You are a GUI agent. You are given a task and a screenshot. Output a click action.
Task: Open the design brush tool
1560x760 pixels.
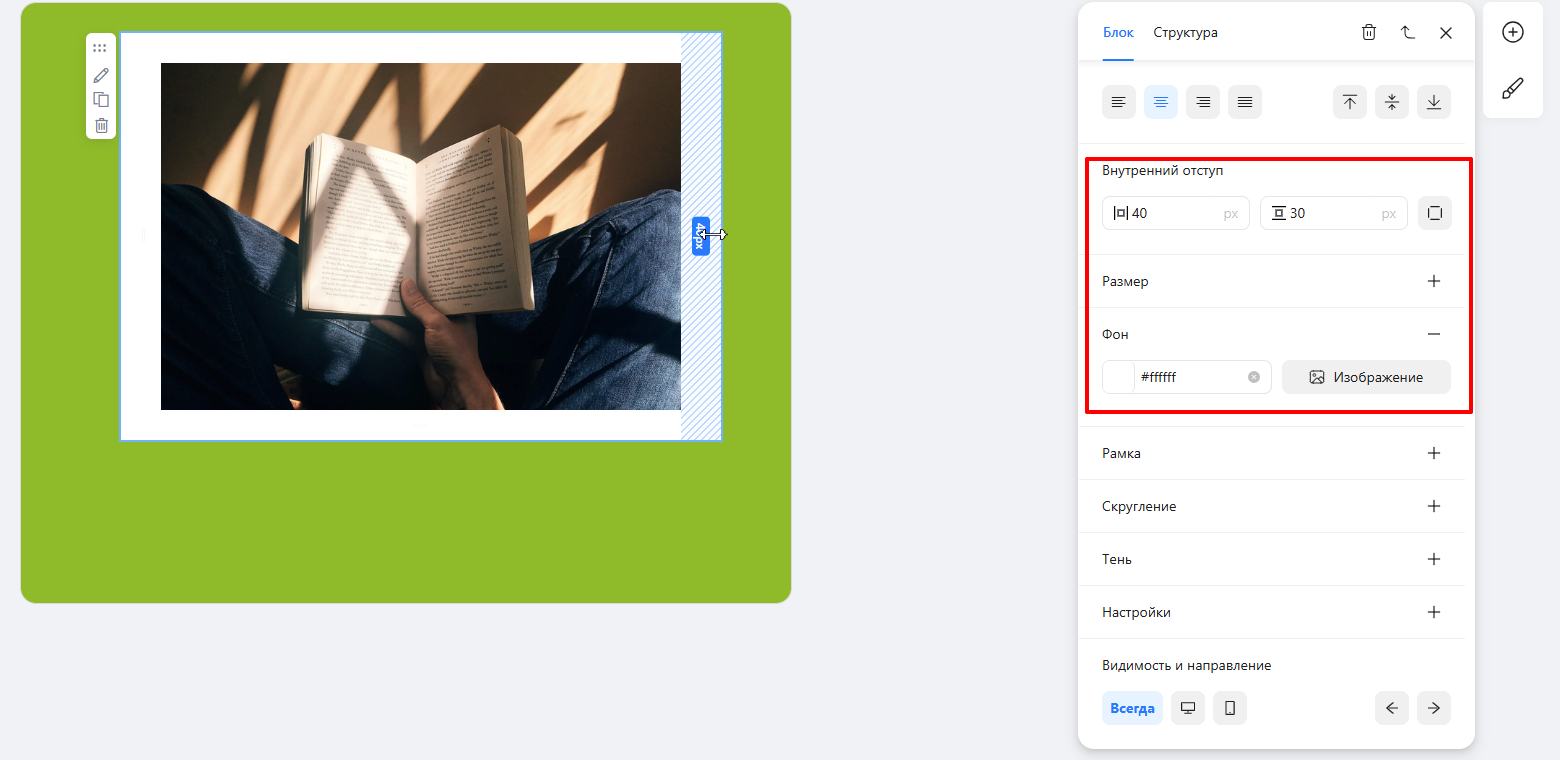(x=1513, y=89)
